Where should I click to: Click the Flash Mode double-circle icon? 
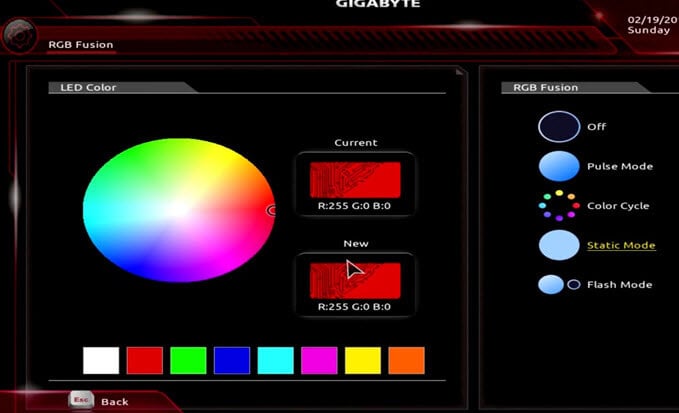point(559,284)
